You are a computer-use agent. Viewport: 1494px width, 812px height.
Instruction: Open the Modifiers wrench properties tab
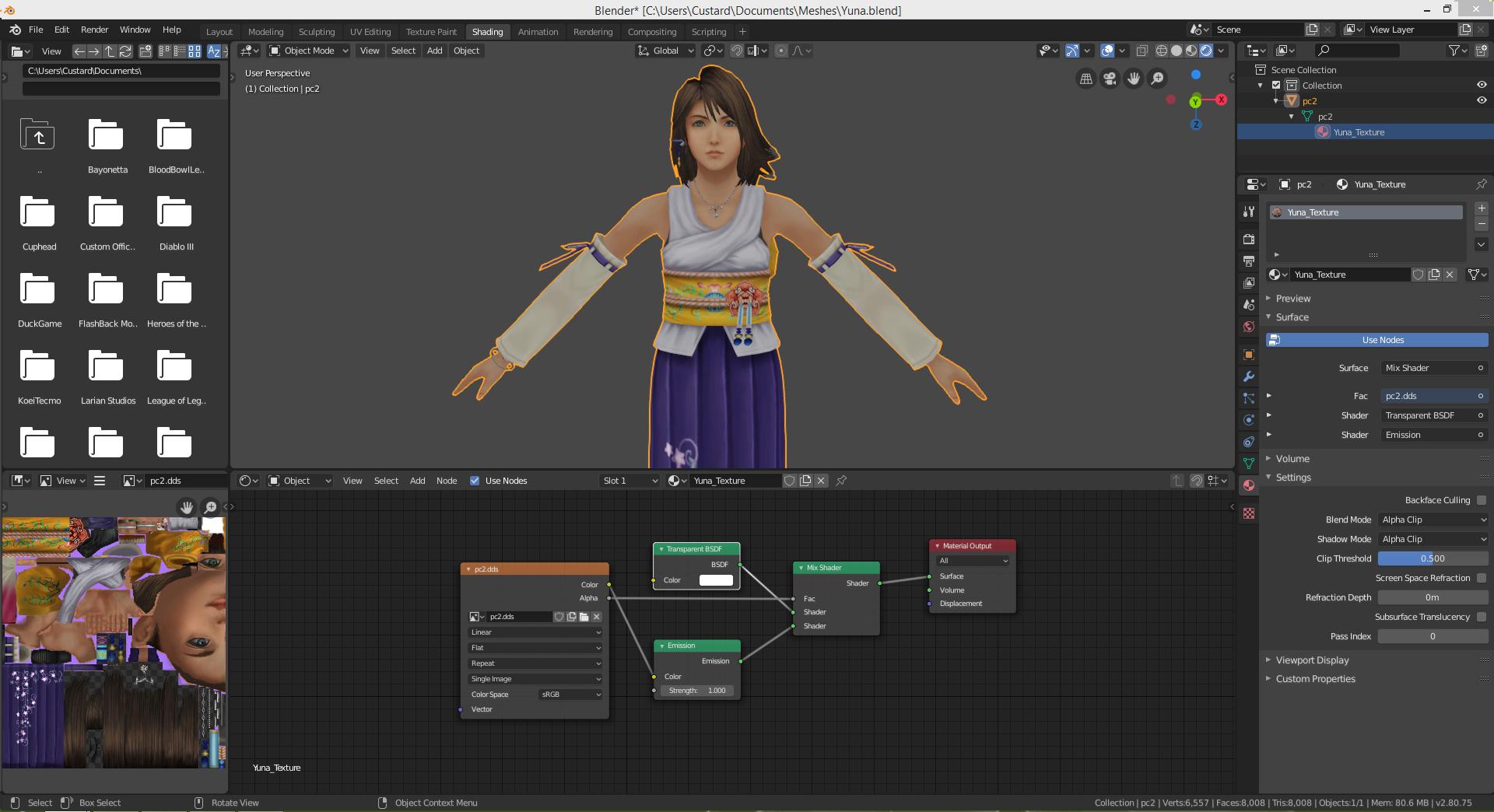coord(1249,376)
